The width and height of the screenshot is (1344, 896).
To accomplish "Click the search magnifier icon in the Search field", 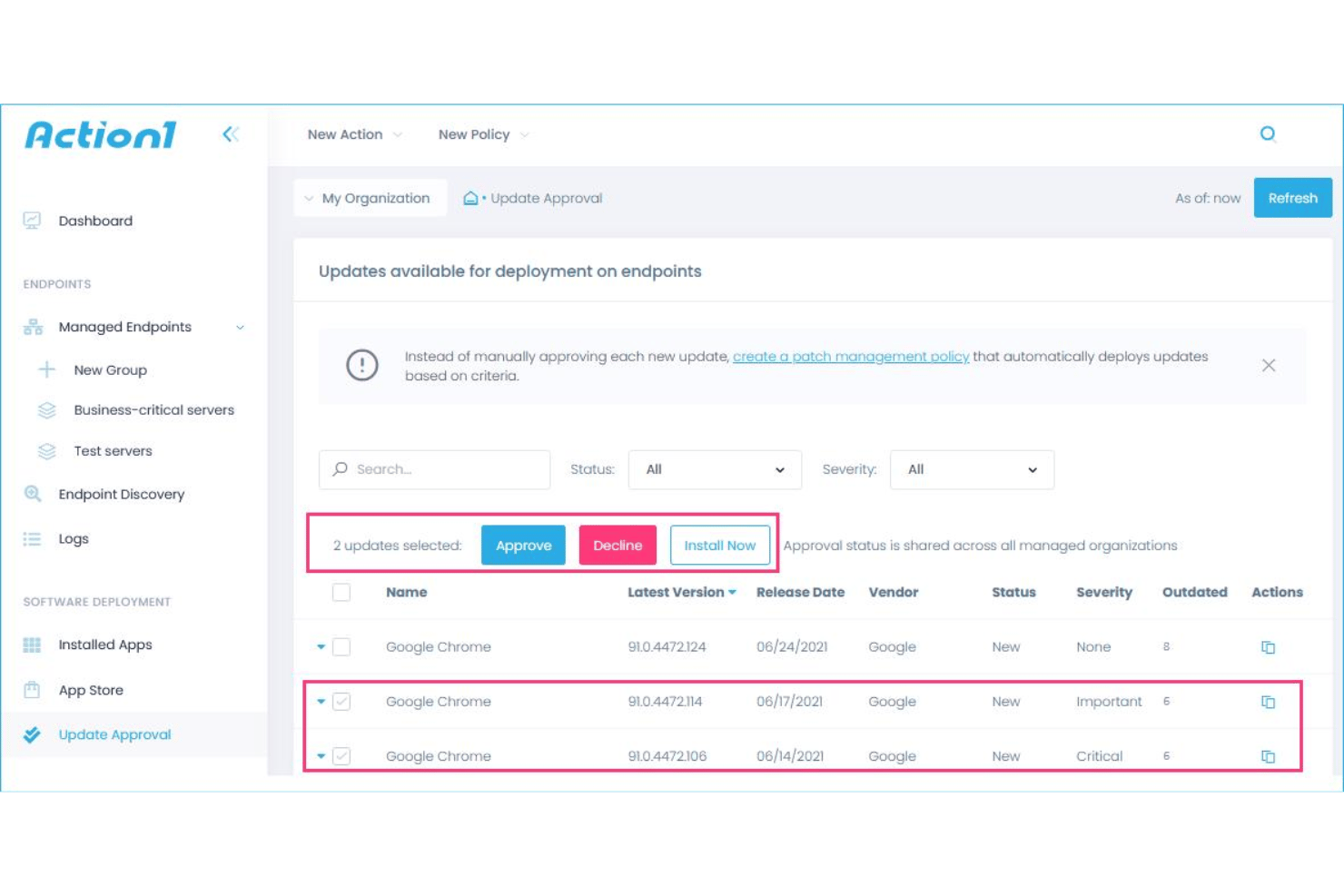I will coord(341,469).
